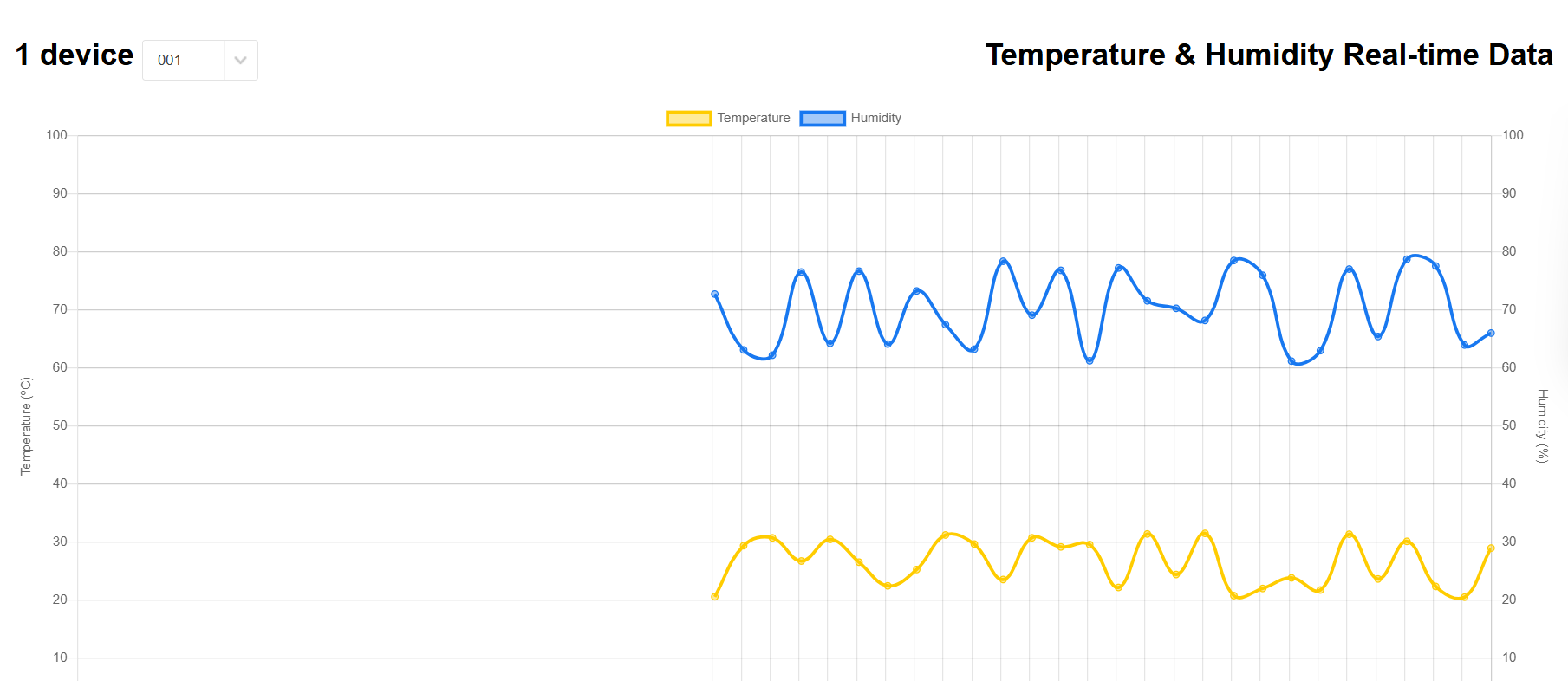Select the last yellow temperature data point

(1491, 548)
